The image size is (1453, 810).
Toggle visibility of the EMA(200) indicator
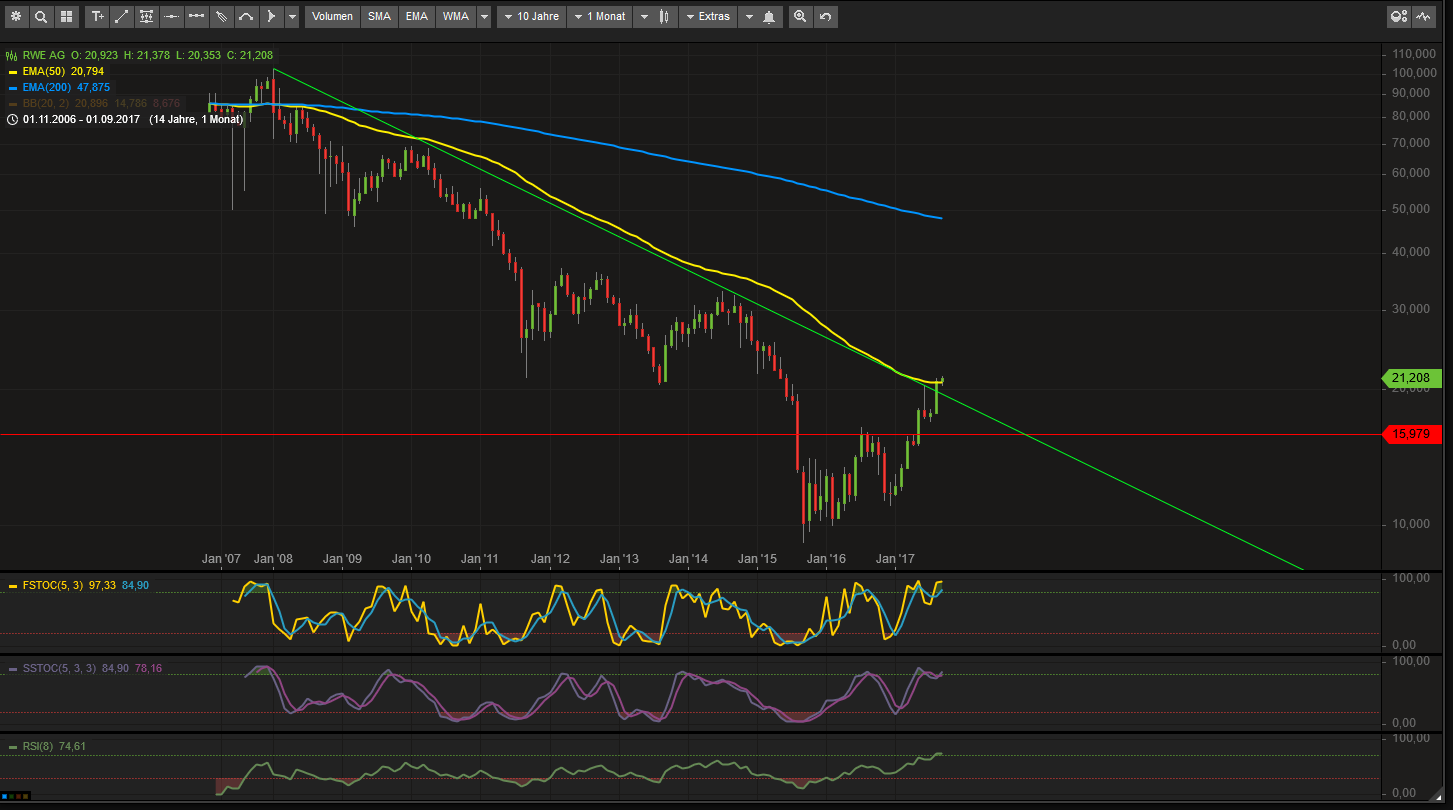[13, 87]
